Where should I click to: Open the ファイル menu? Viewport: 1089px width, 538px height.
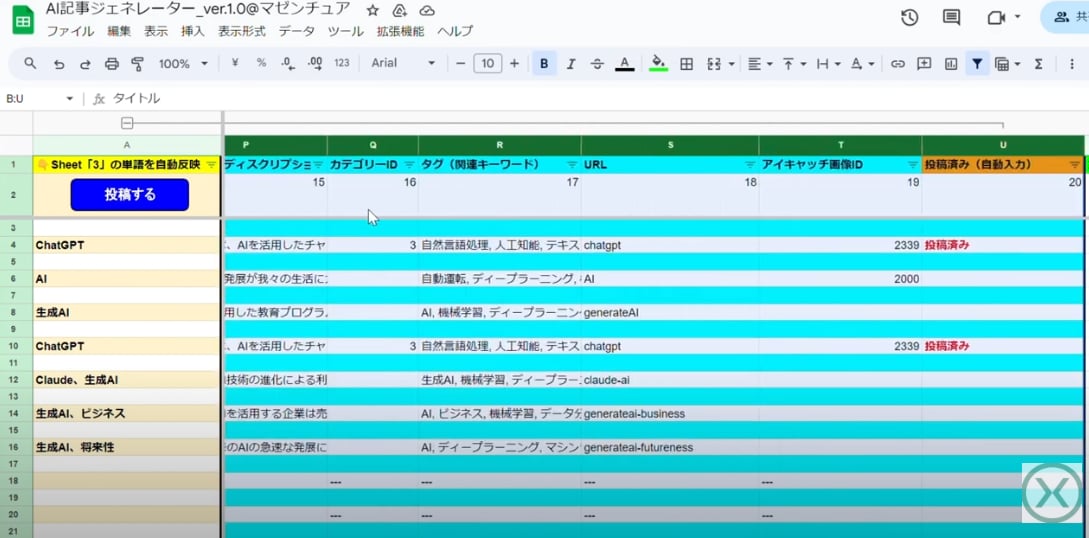(x=70, y=31)
